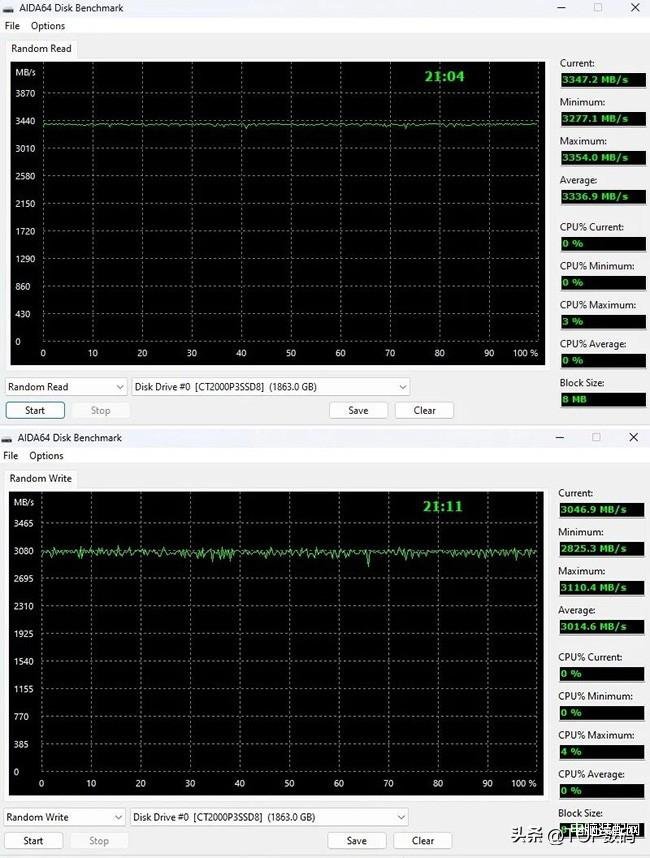Click AIDA64 icon in the lower window title bar
This screenshot has height=858, width=650.
point(8,437)
